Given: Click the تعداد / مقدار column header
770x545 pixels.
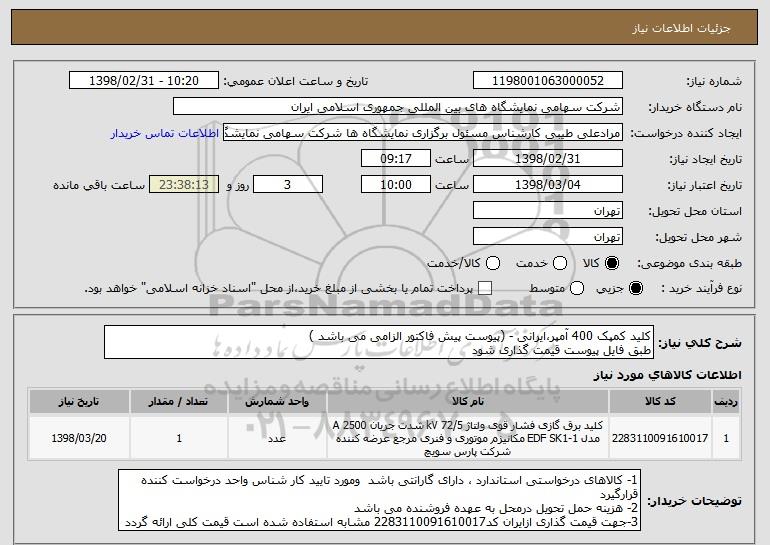Looking at the screenshot, I should point(179,401).
